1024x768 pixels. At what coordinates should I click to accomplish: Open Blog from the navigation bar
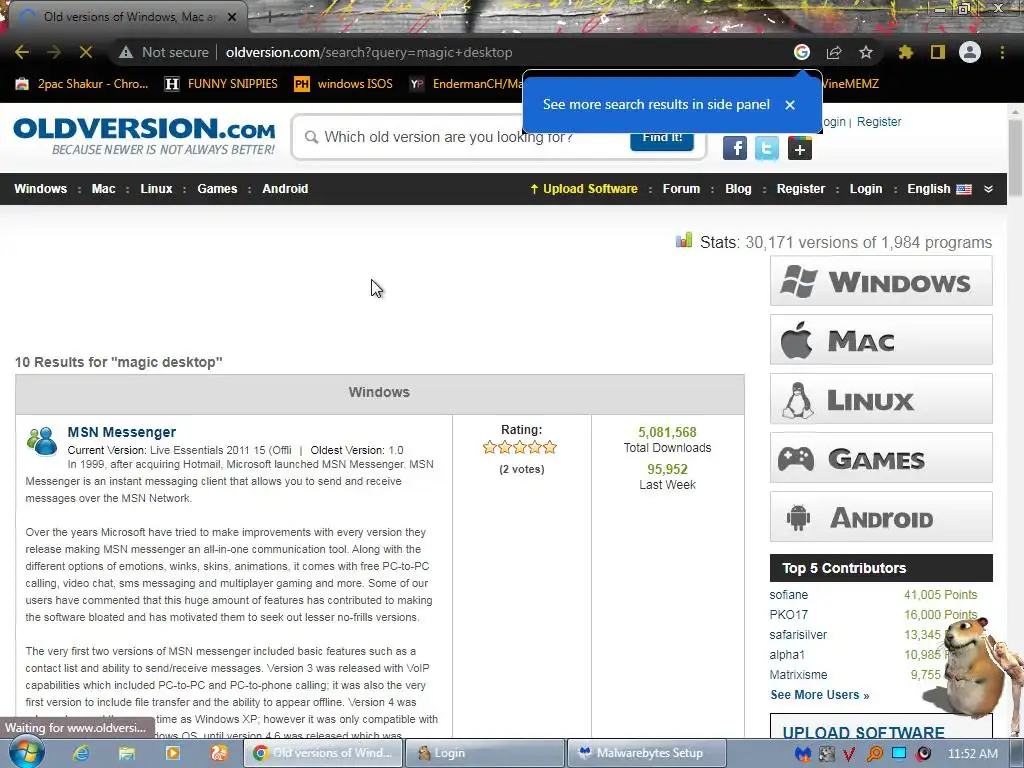click(738, 189)
